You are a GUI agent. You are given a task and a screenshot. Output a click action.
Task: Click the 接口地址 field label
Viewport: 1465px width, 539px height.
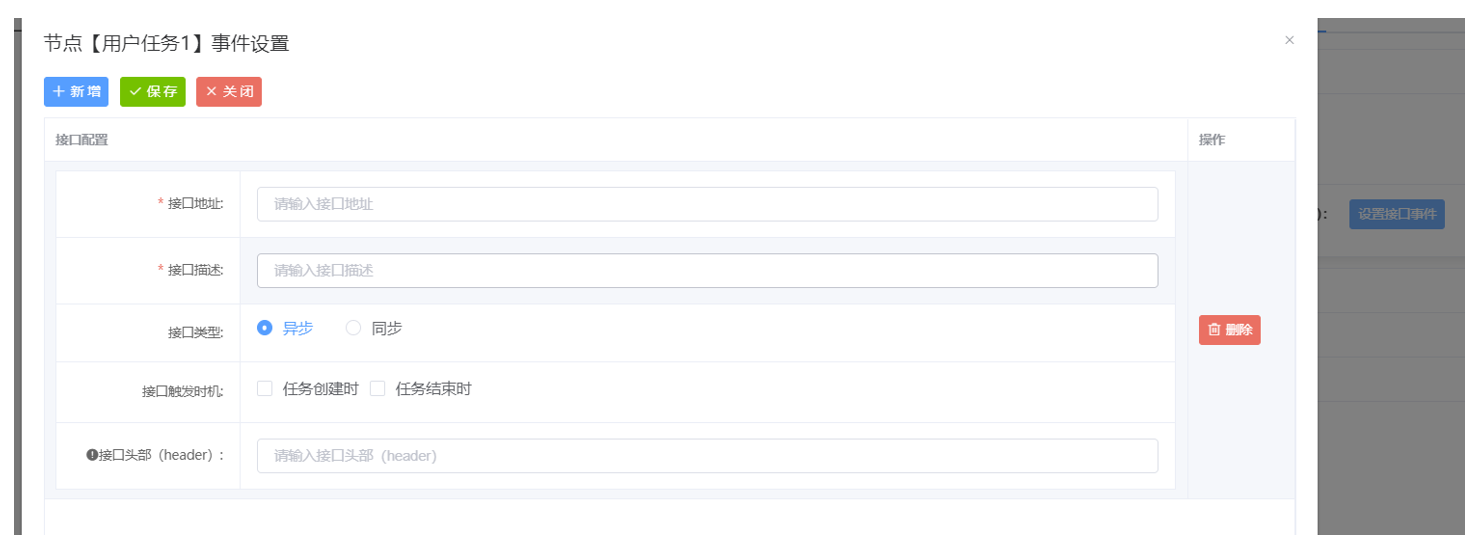pos(195,204)
